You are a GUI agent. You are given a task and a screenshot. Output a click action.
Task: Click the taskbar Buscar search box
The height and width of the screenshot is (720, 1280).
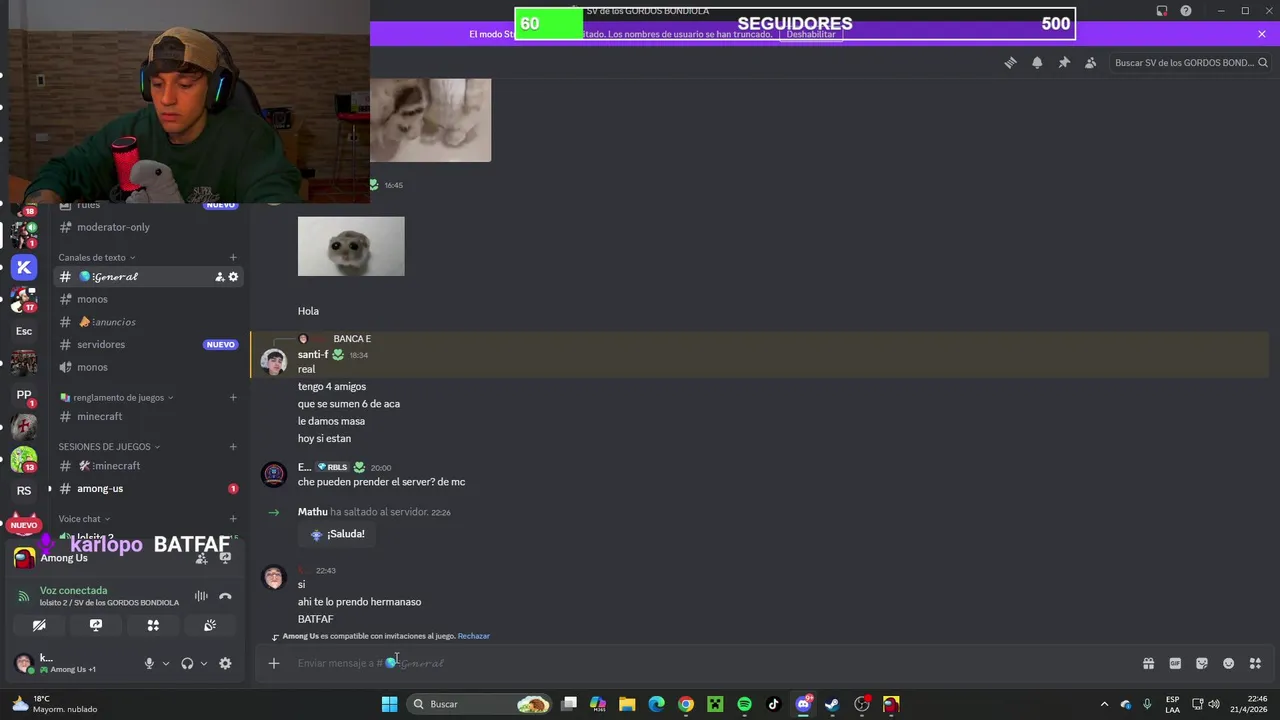tap(480, 704)
